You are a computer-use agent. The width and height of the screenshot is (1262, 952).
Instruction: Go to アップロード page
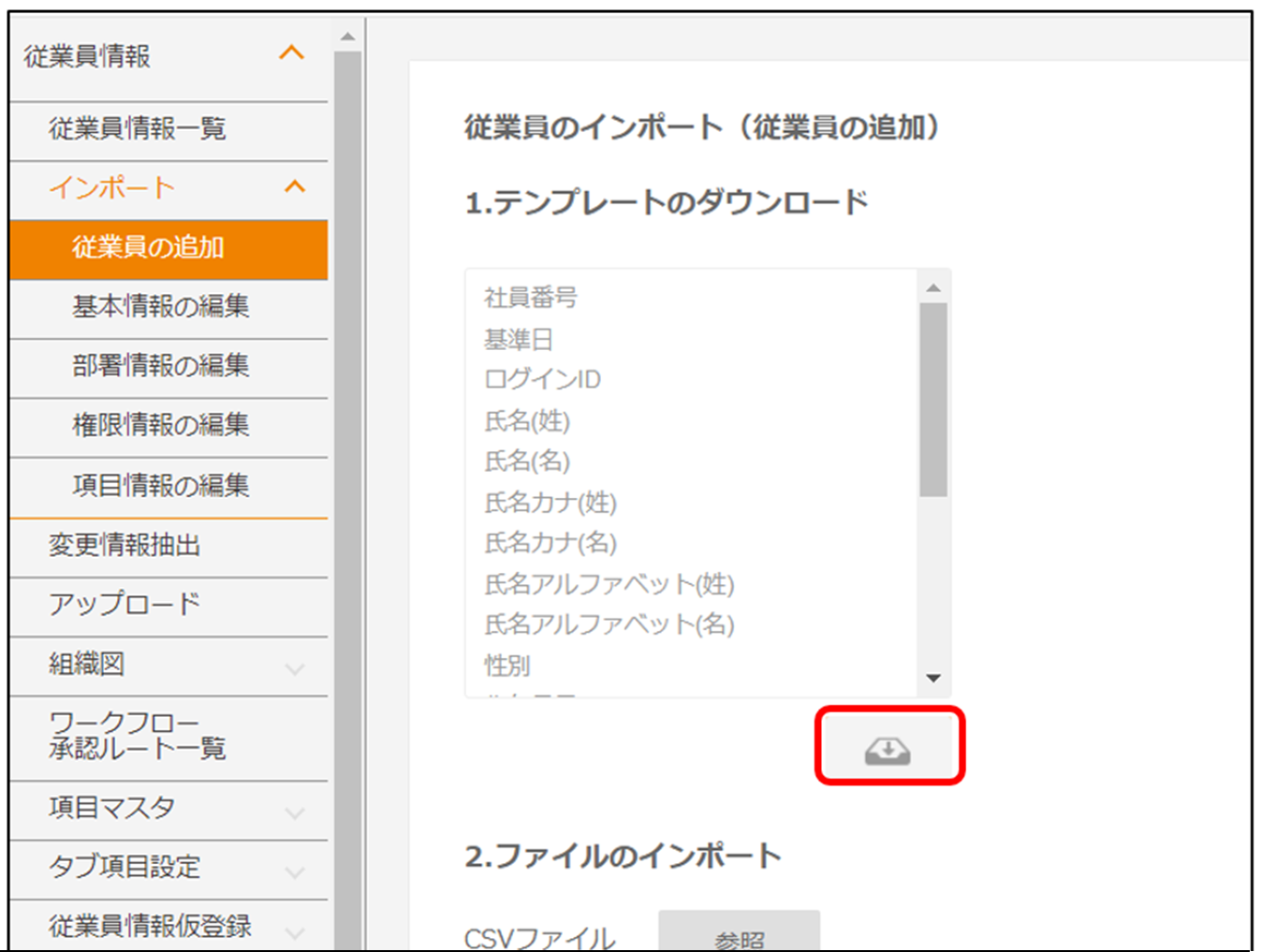[125, 605]
